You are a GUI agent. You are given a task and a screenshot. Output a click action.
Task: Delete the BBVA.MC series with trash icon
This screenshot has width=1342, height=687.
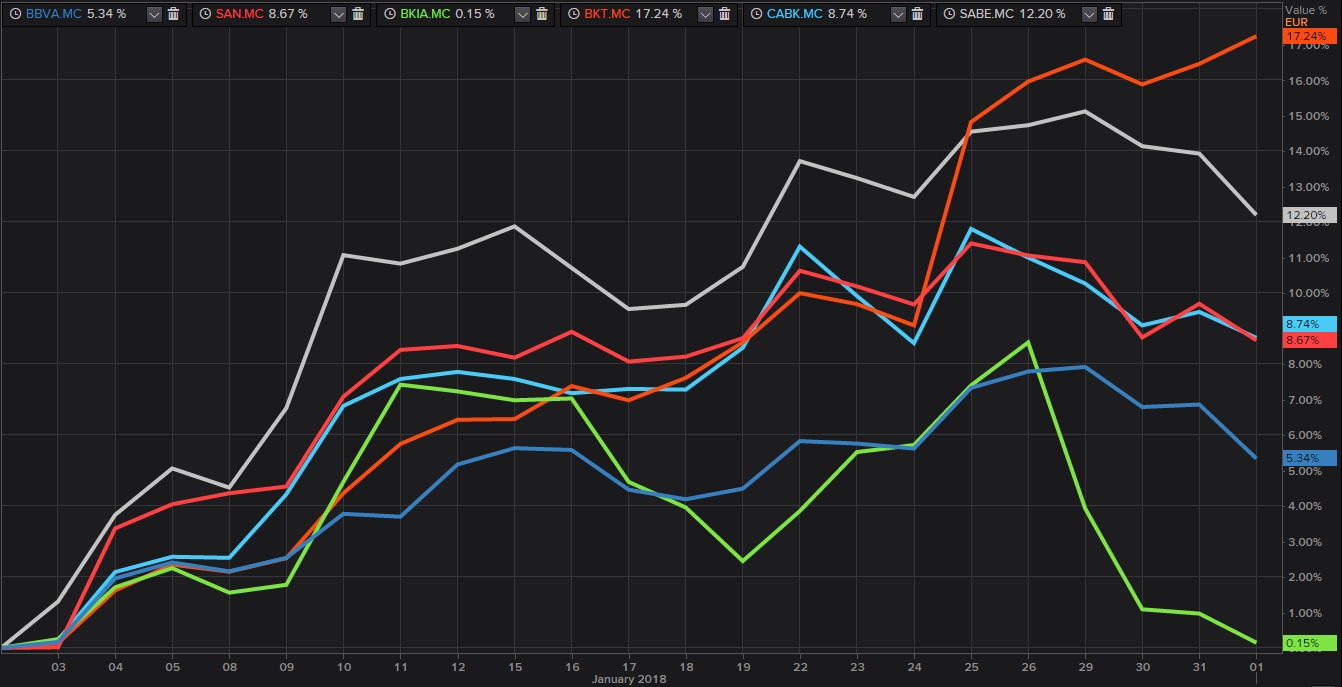174,14
